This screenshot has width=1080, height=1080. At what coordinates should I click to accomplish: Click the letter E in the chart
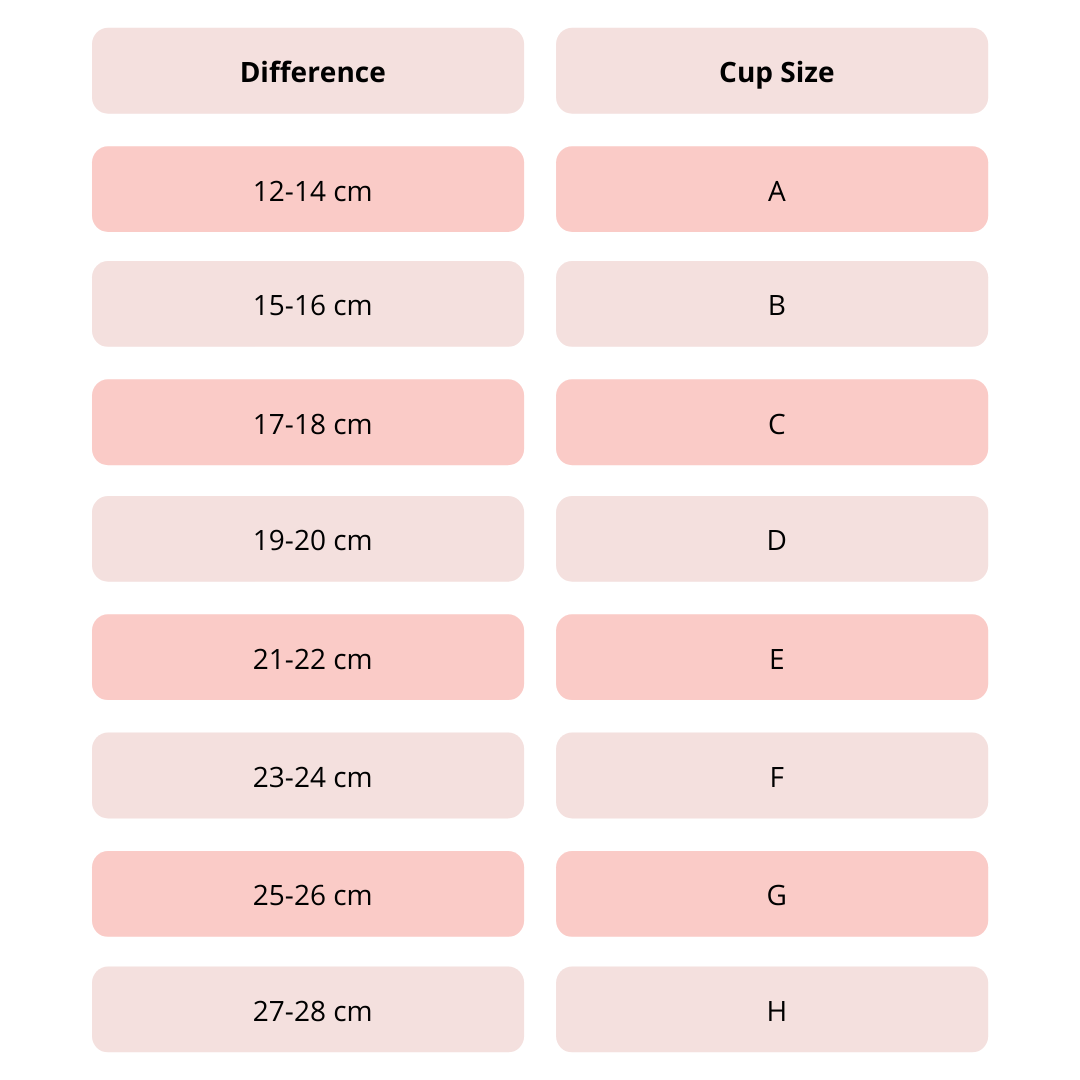(777, 659)
